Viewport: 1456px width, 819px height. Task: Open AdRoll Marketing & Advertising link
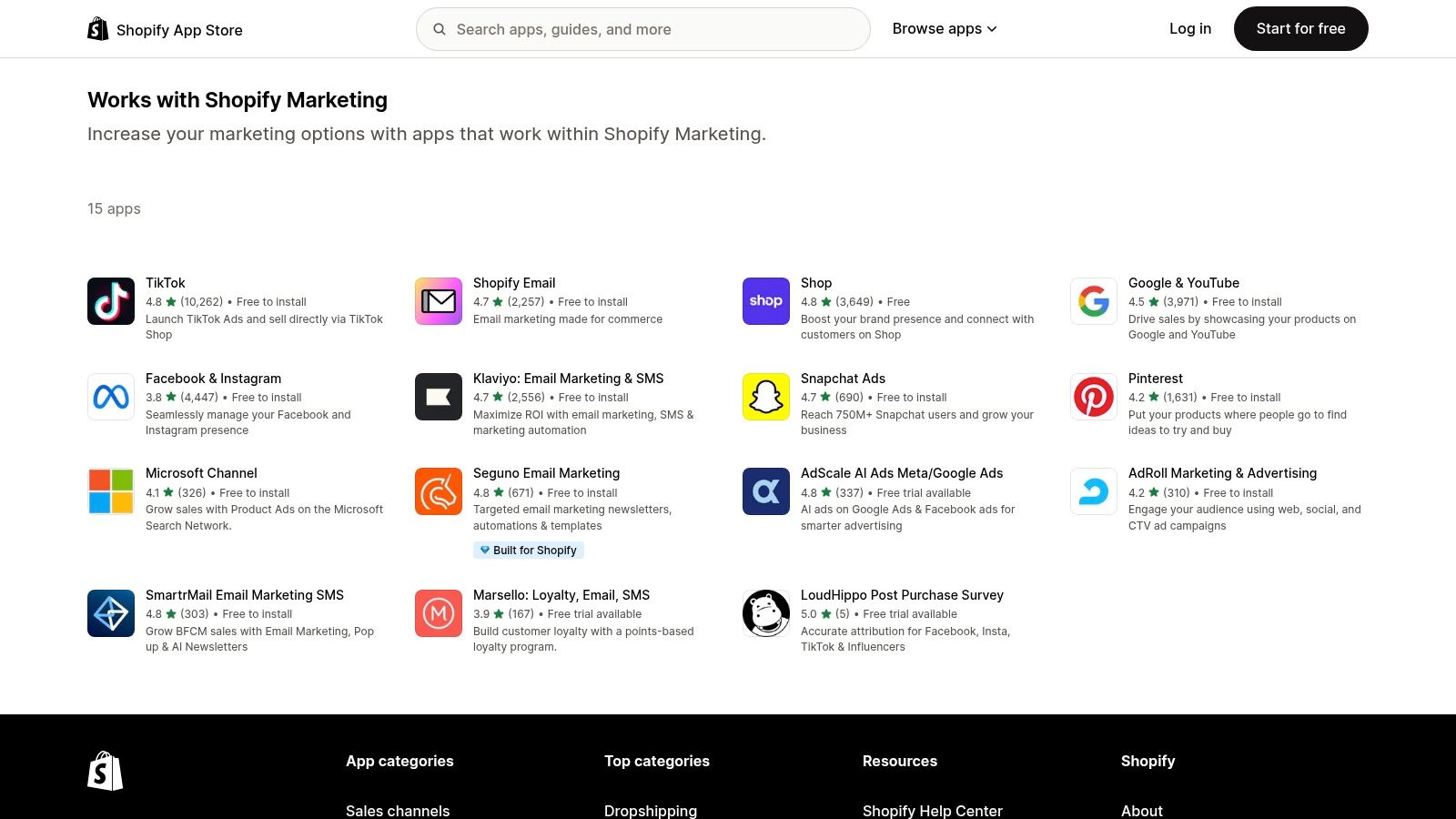[1222, 473]
